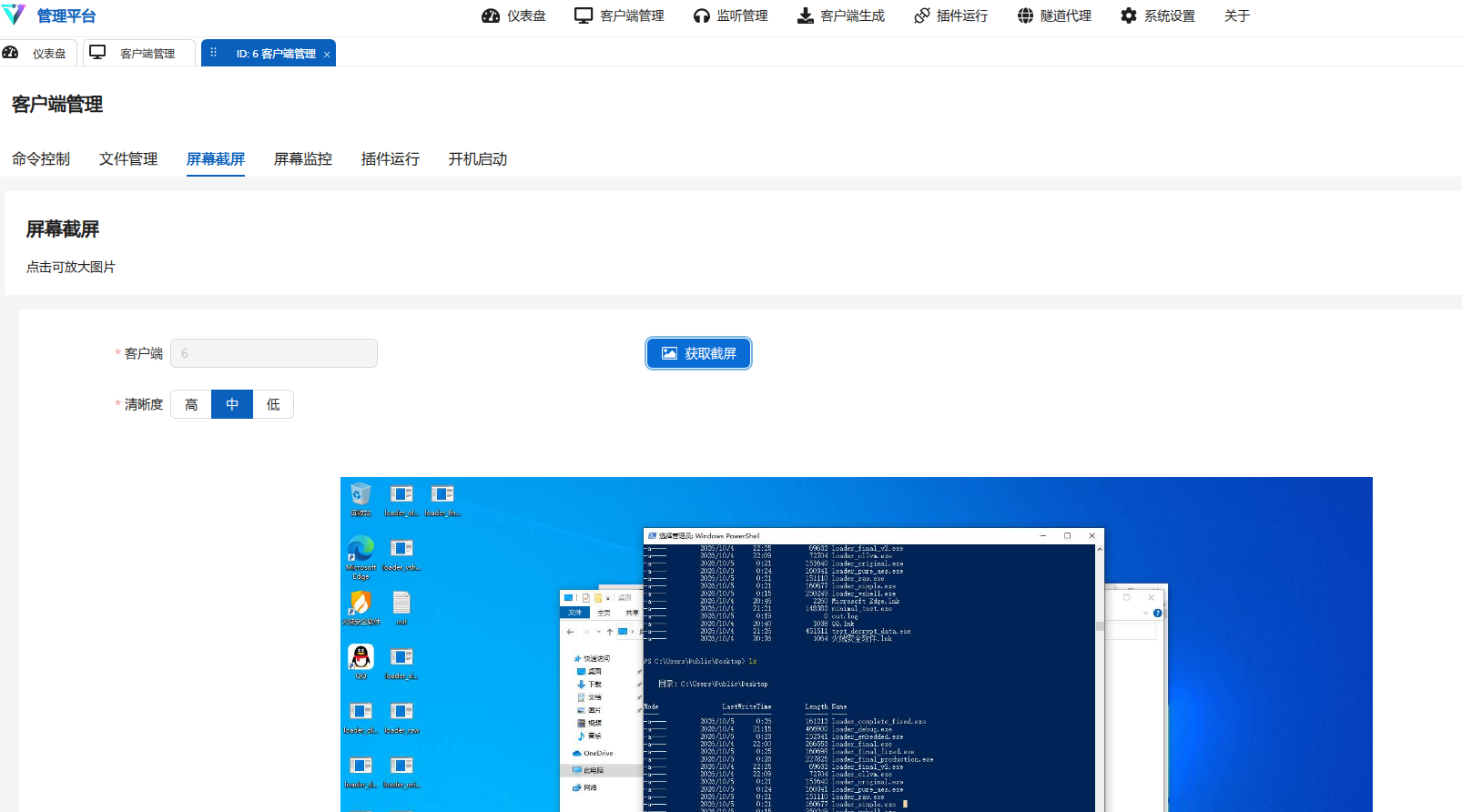Open the 开机启动 sub-tab
Viewport: 1462px width, 812px height.
[x=478, y=159]
